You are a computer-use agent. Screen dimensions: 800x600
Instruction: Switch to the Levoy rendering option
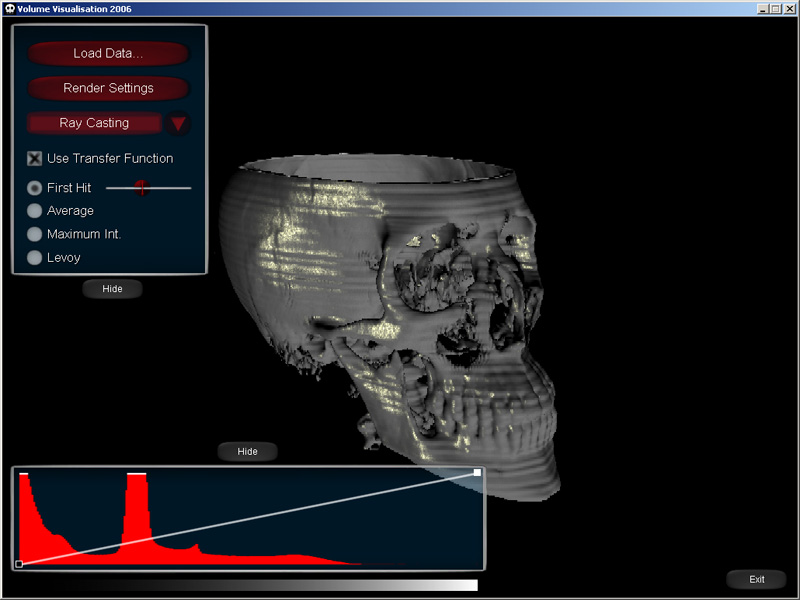(x=35, y=258)
